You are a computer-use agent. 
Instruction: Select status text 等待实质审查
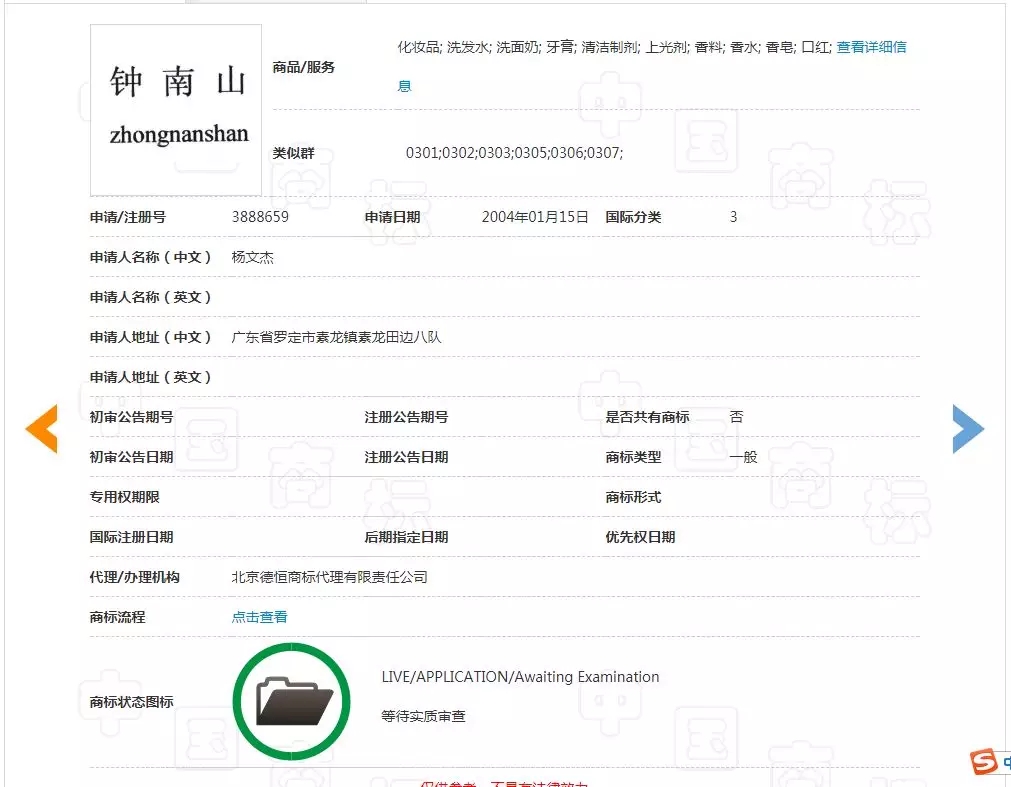(423, 716)
